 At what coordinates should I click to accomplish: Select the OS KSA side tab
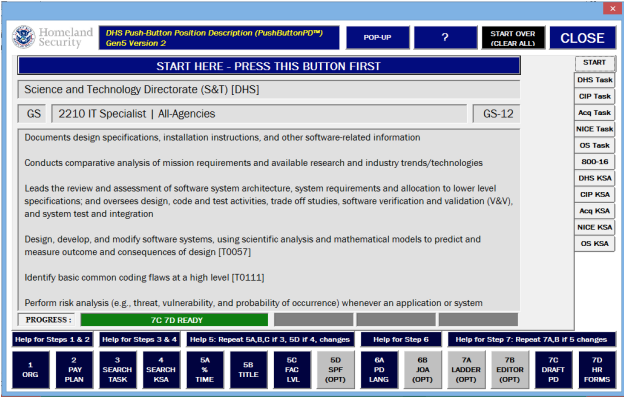594,241
